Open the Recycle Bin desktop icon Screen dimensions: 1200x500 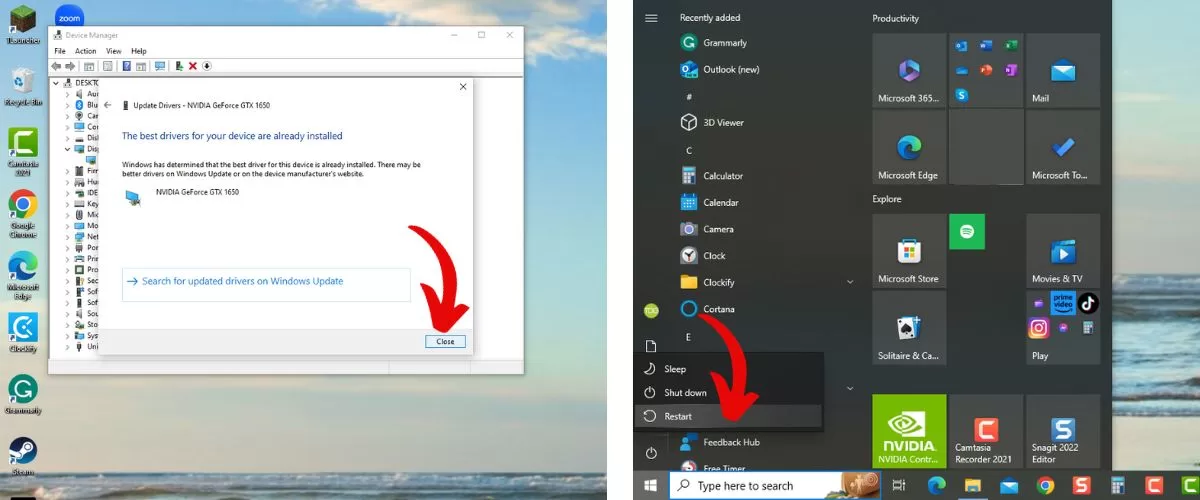22,86
